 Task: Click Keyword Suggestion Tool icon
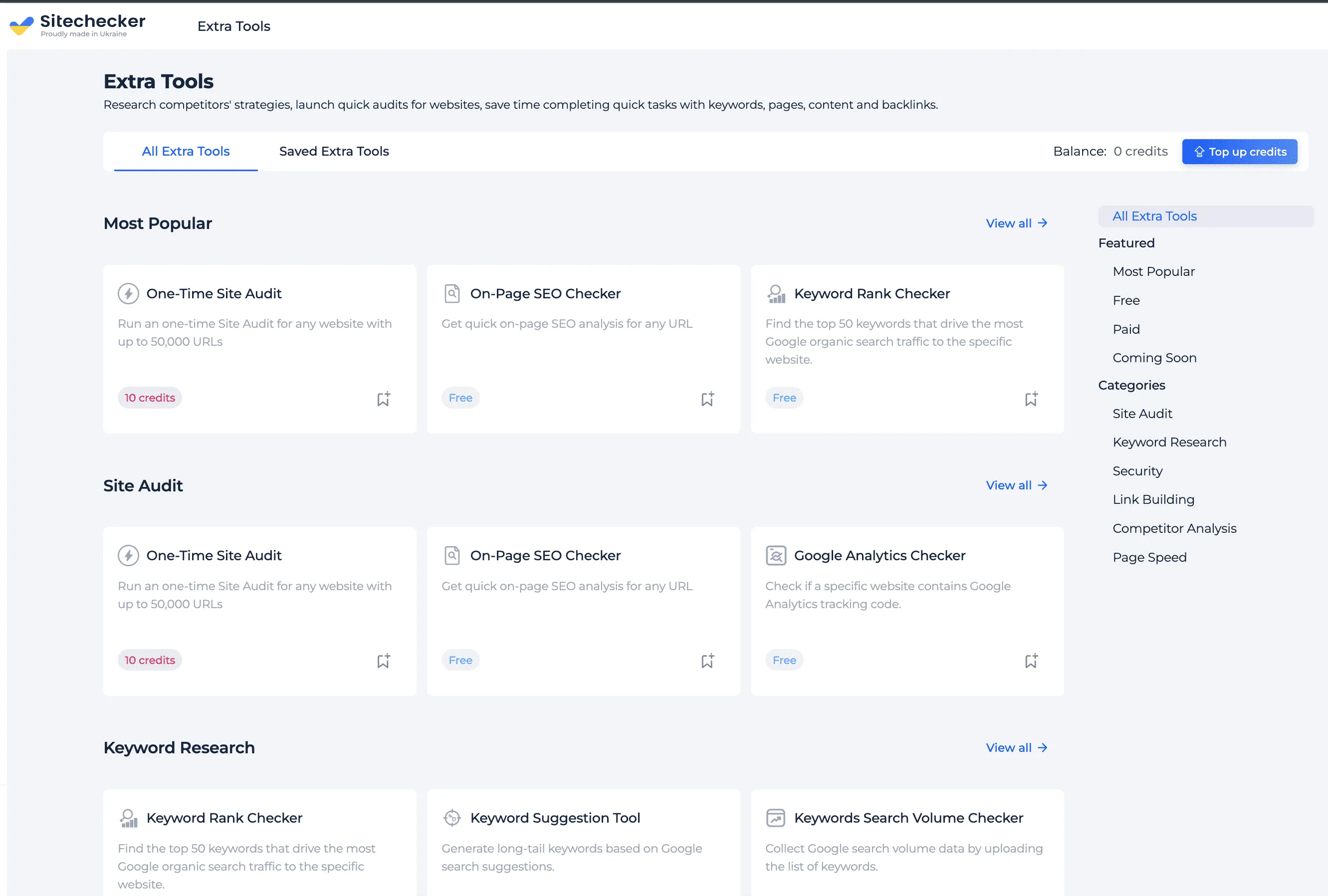click(x=452, y=818)
